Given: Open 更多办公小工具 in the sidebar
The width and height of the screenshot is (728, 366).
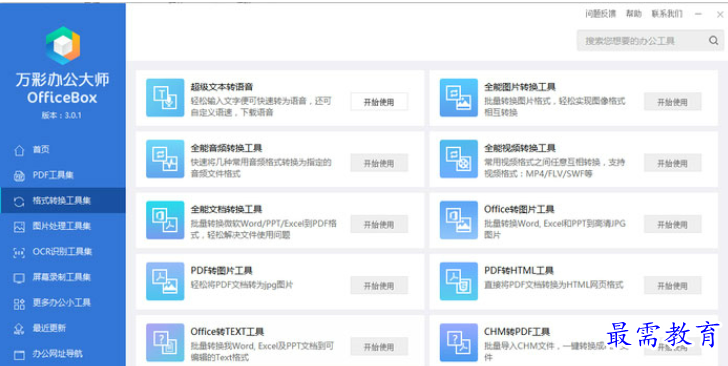Looking at the screenshot, I should [x=63, y=303].
